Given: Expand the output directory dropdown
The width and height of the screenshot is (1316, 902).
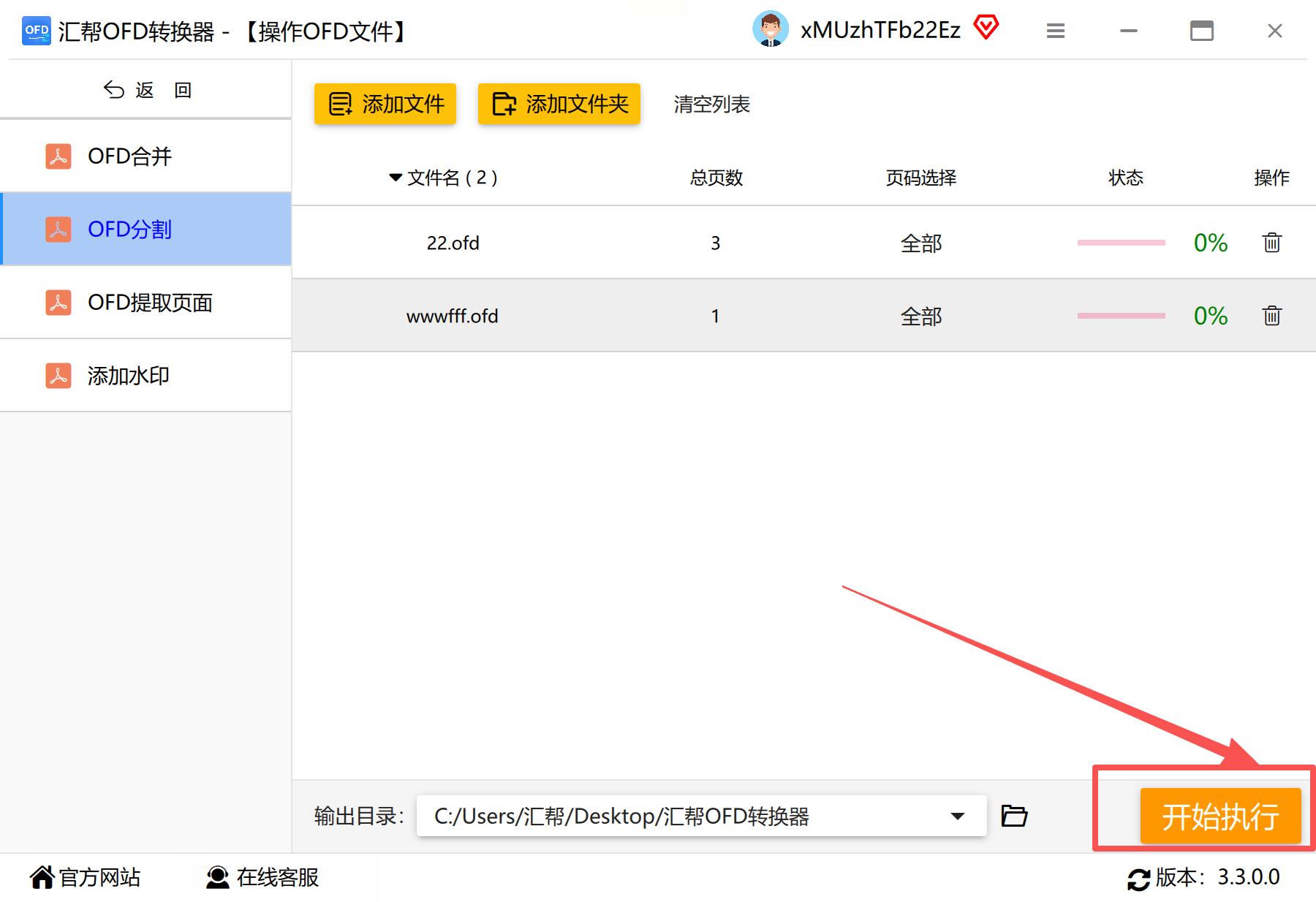Looking at the screenshot, I should pos(957,816).
